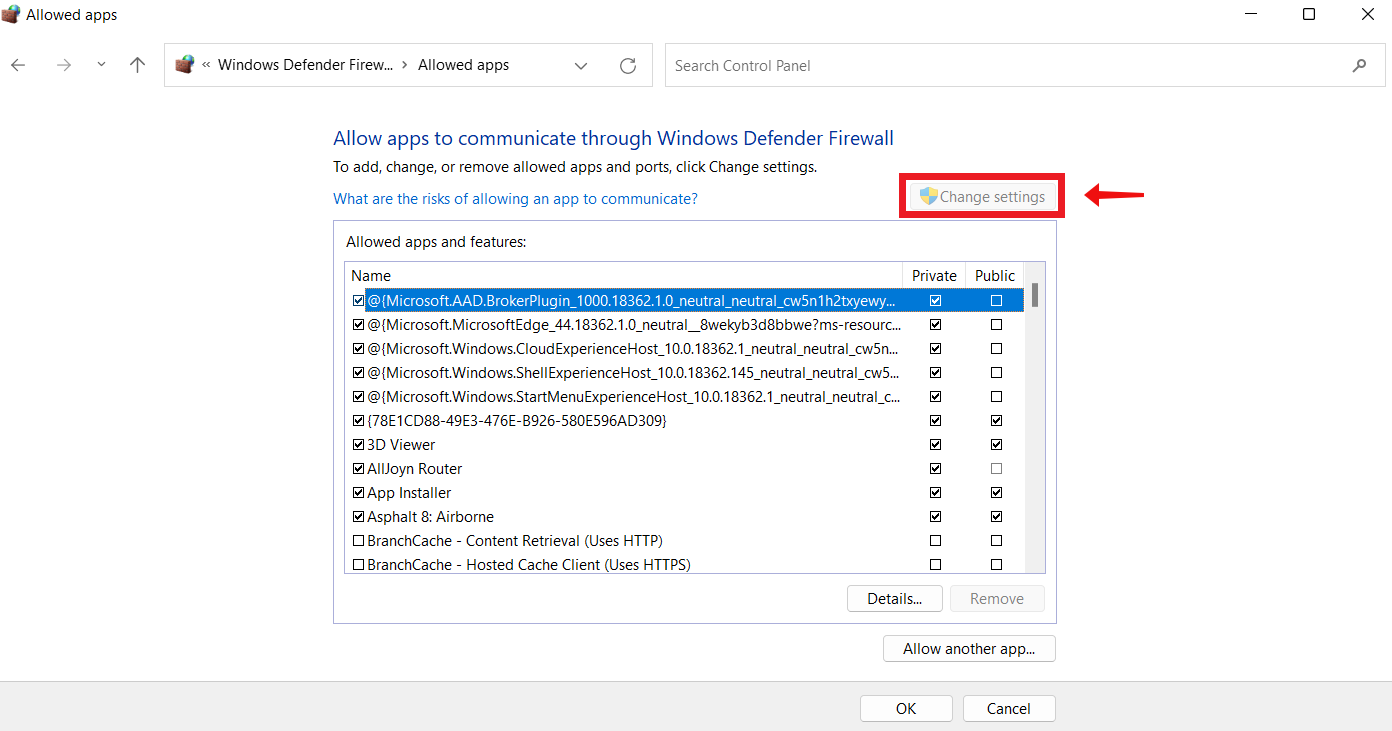The width and height of the screenshot is (1392, 731).
Task: Click the Private column header
Action: click(x=934, y=276)
